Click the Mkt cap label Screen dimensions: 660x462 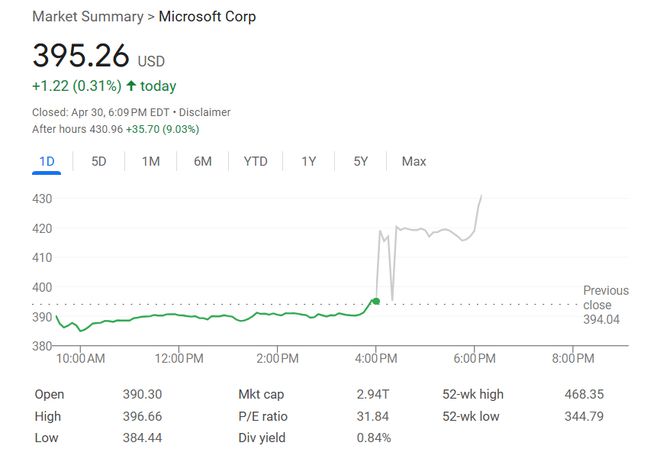[x=261, y=394]
